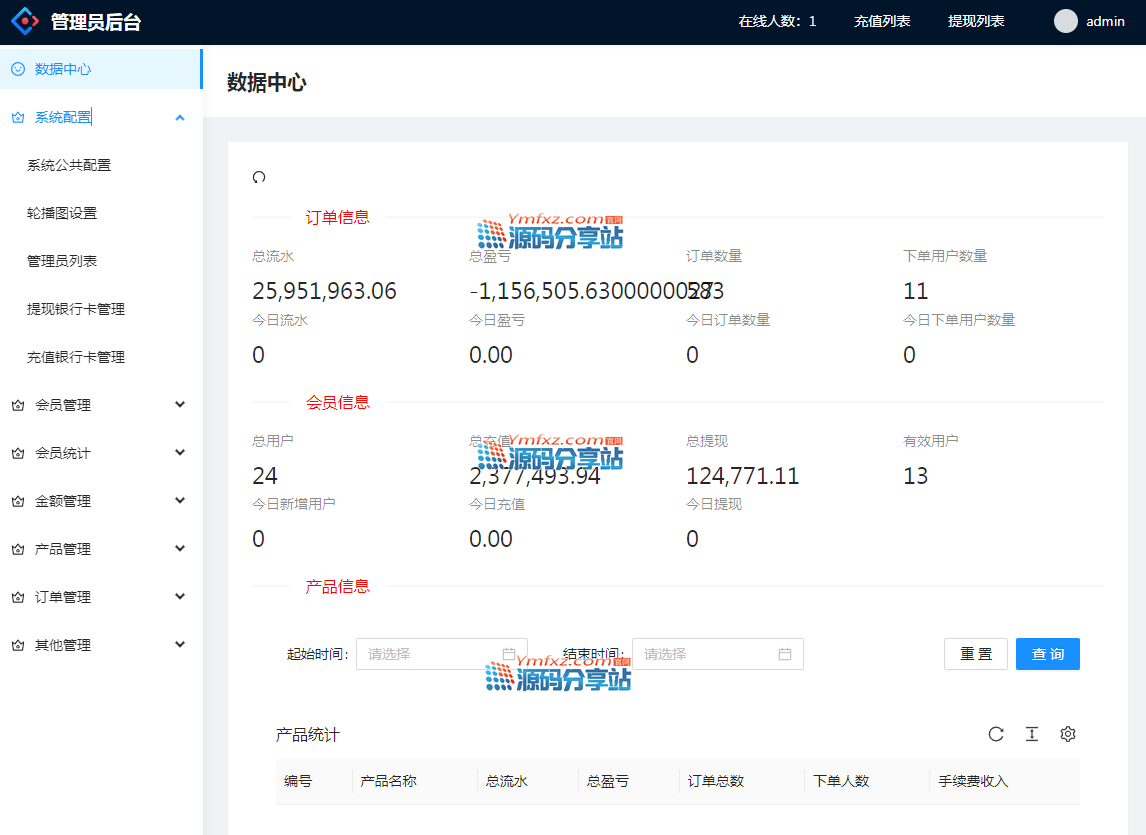Select 数据中心 in the sidebar
Screen dimensions: 1146x835
click(64, 69)
